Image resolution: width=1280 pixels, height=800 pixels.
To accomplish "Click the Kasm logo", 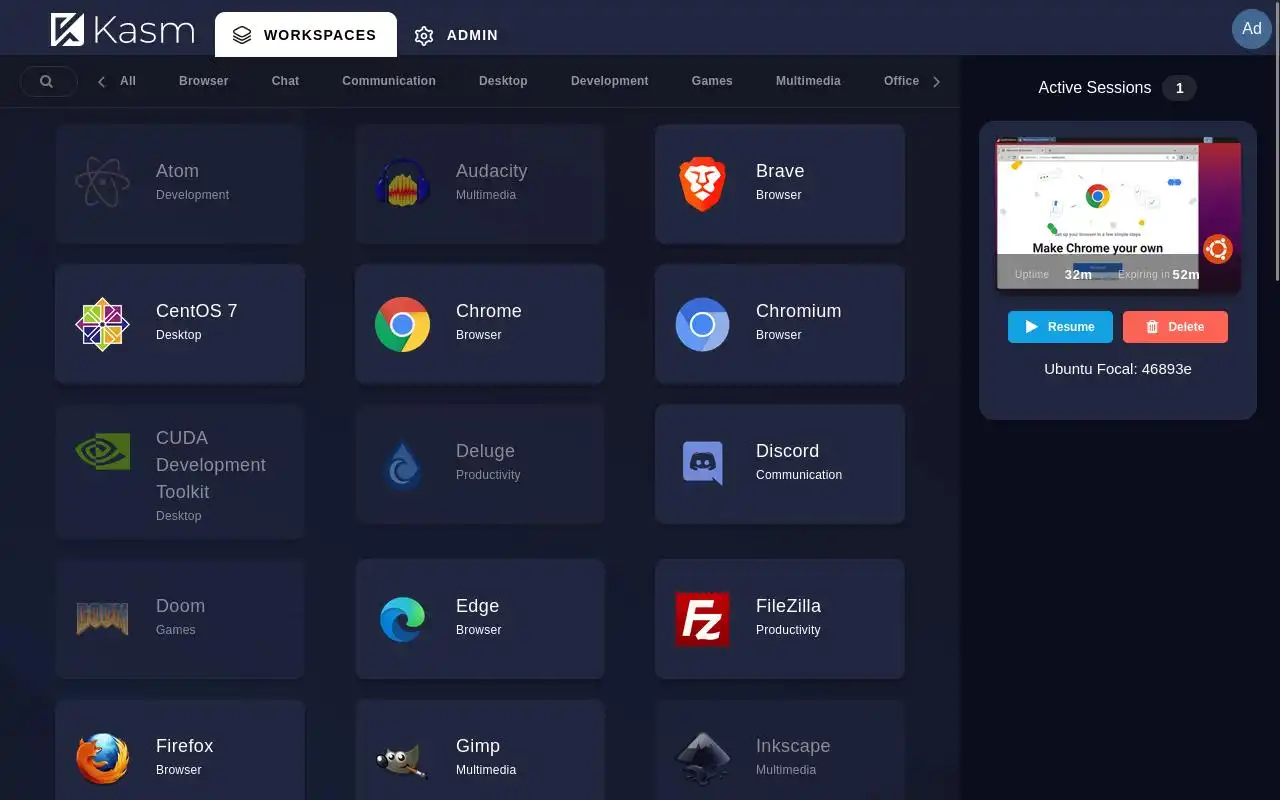I will [122, 30].
